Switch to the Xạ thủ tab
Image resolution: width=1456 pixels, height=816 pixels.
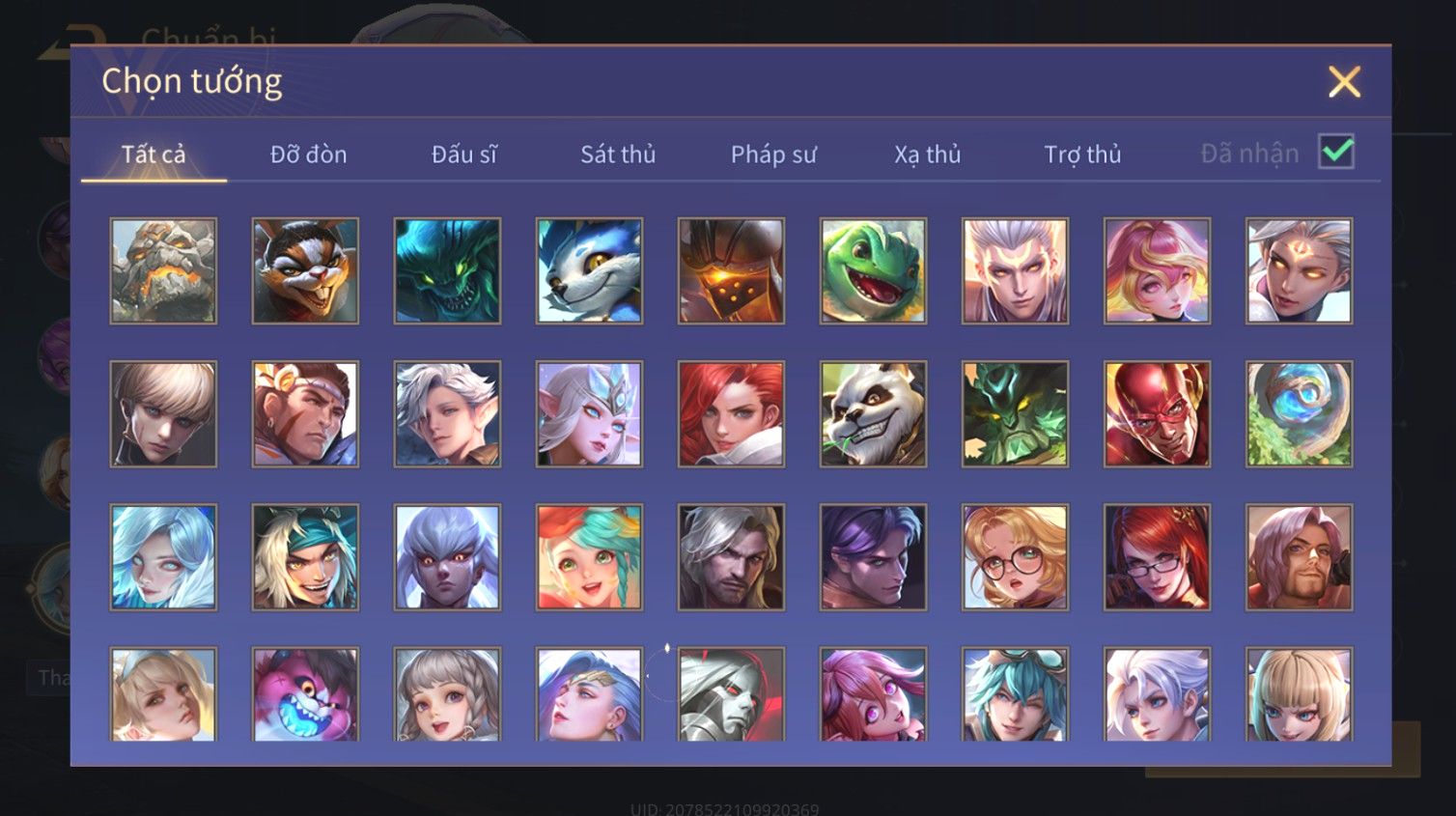click(927, 155)
